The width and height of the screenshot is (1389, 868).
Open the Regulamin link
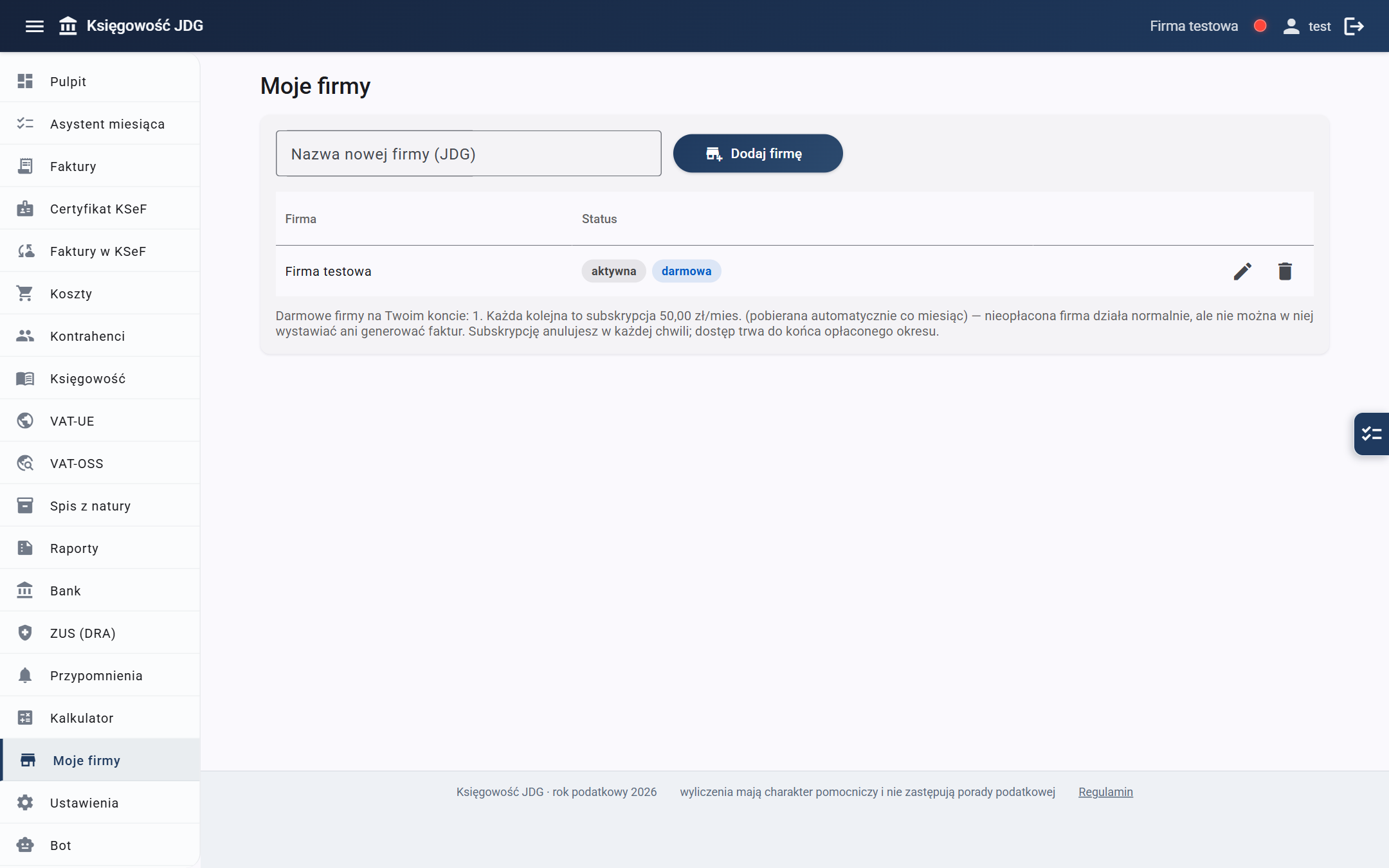coord(1105,792)
